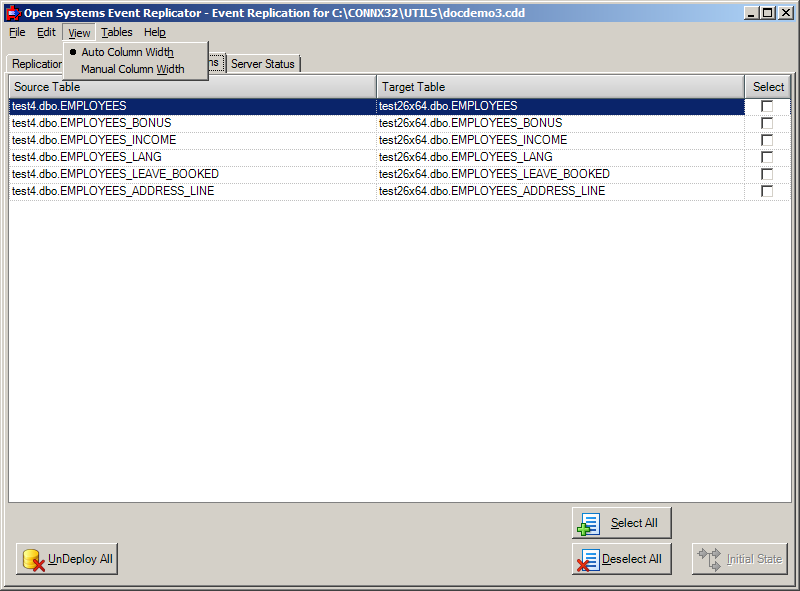The width and height of the screenshot is (800, 591).
Task: Check the Select box for EMPLOYEES_ADDRESS_LINE row
Action: (x=767, y=190)
